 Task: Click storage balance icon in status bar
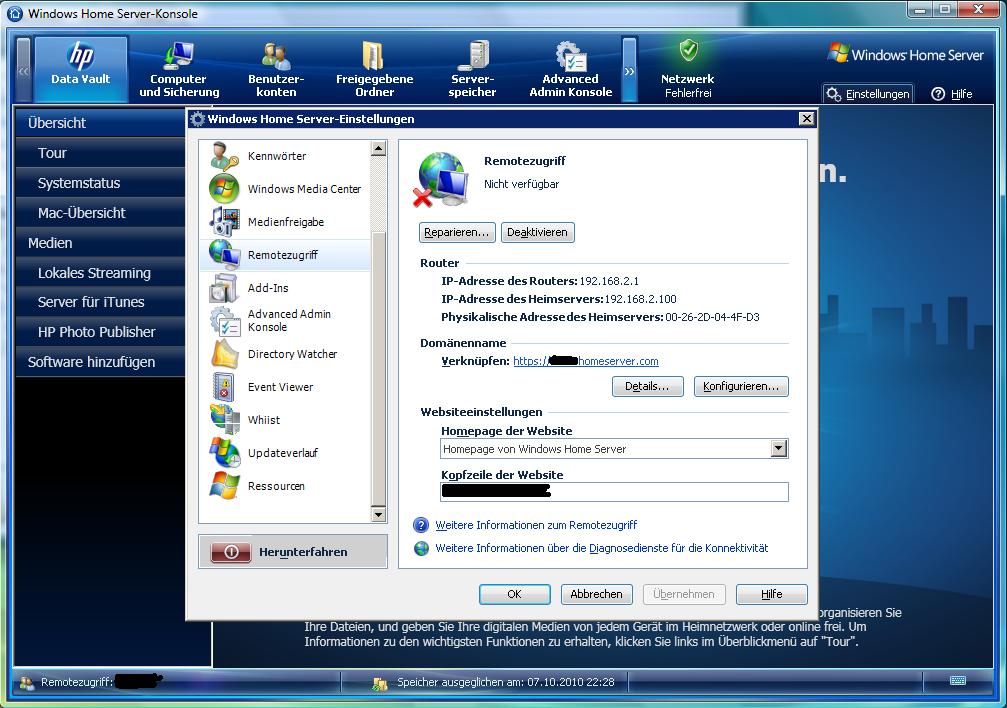380,684
